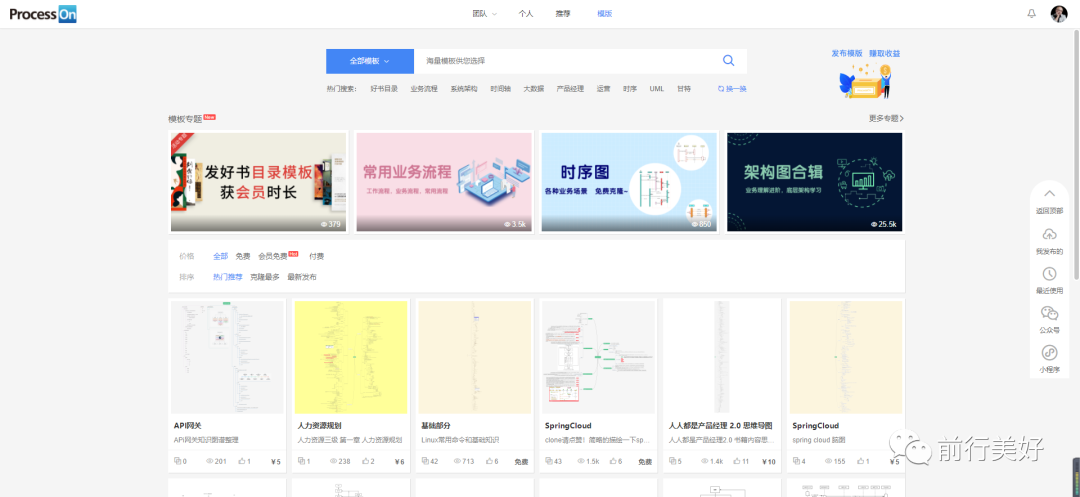Open the 小程序 mini program icon
Viewport: 1080px width, 497px height.
(x=1049, y=352)
